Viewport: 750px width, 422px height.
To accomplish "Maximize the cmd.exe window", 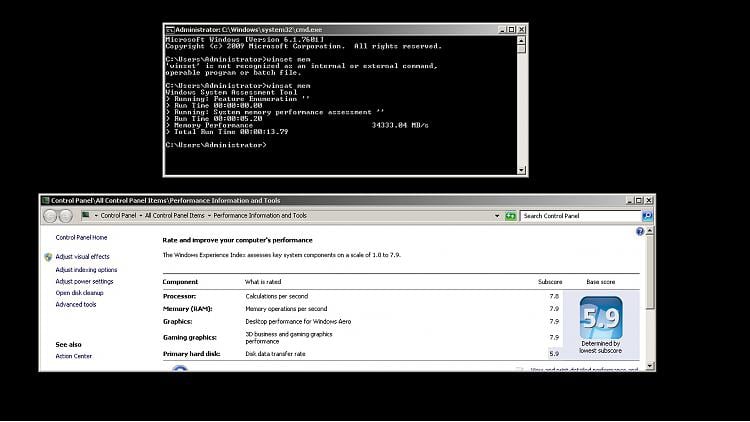I will tap(511, 30).
